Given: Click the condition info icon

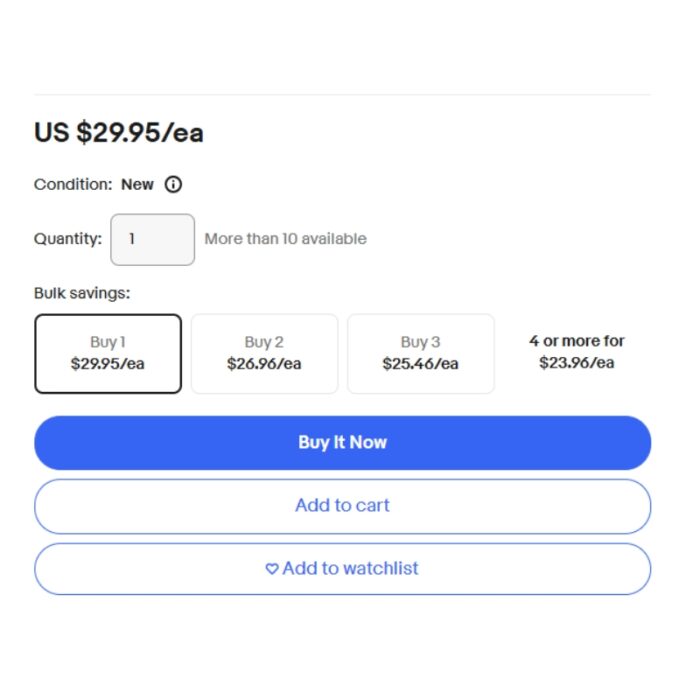Looking at the screenshot, I should (174, 185).
